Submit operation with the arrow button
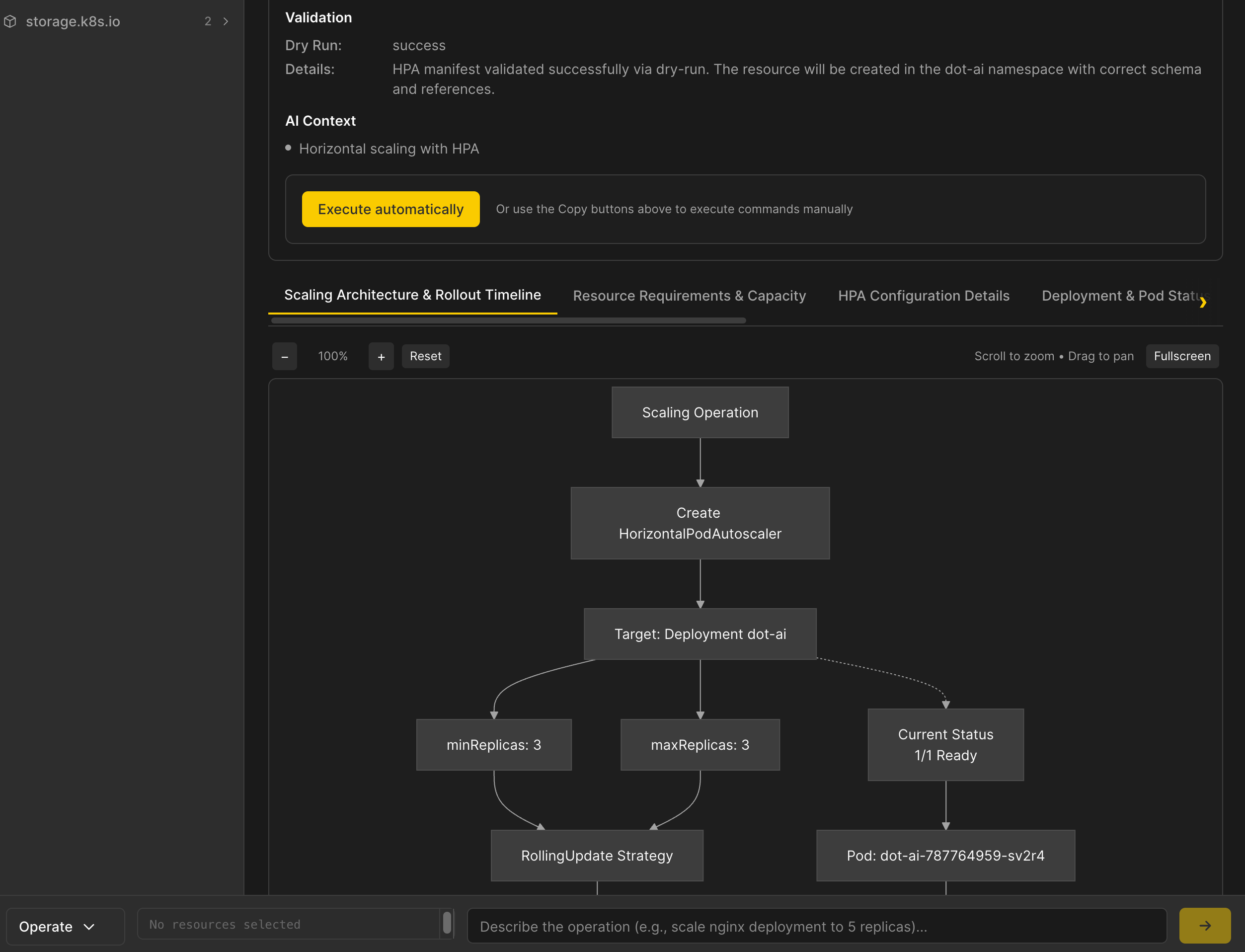 coord(1204,925)
